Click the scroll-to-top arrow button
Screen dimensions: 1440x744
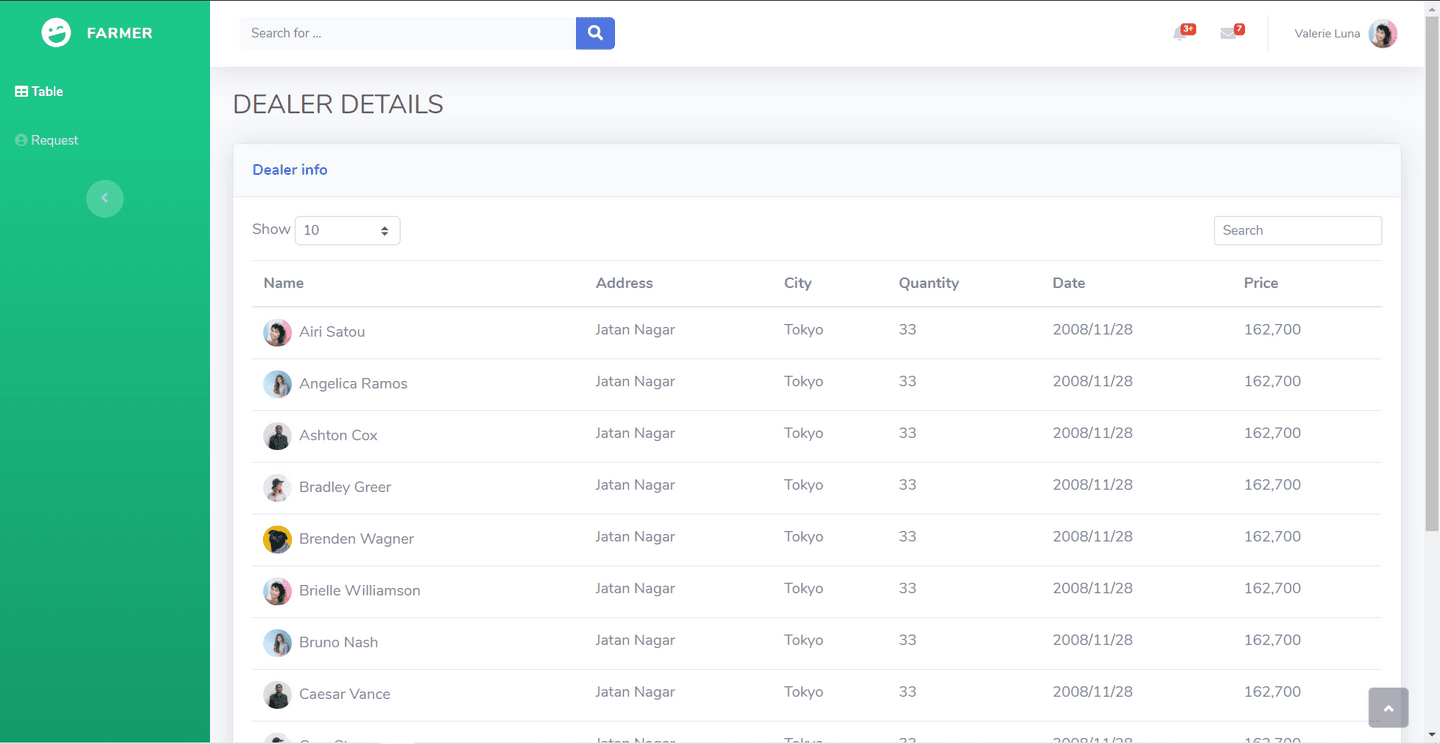click(1388, 708)
